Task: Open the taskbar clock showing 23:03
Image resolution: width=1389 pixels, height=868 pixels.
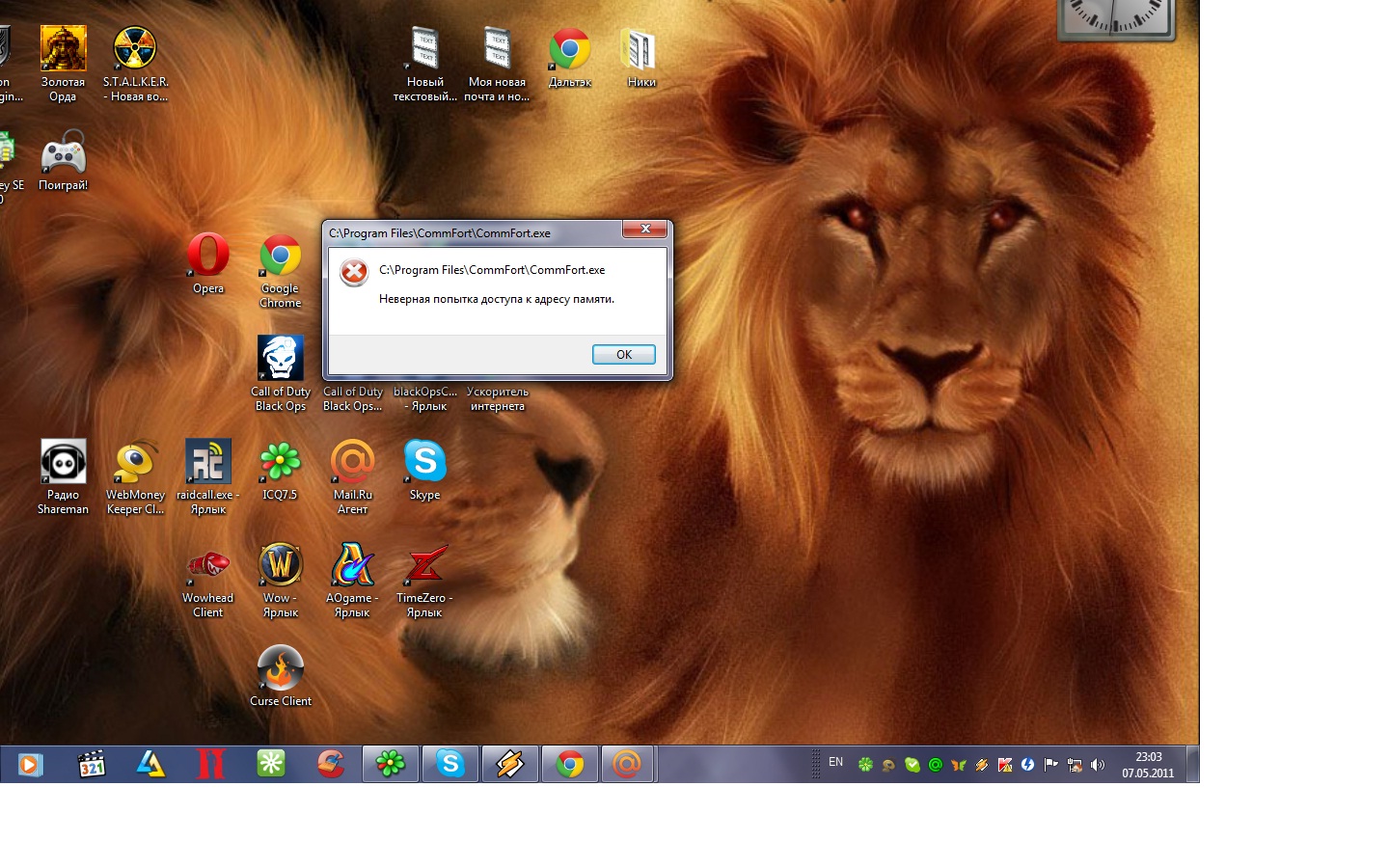Action: [1148, 765]
